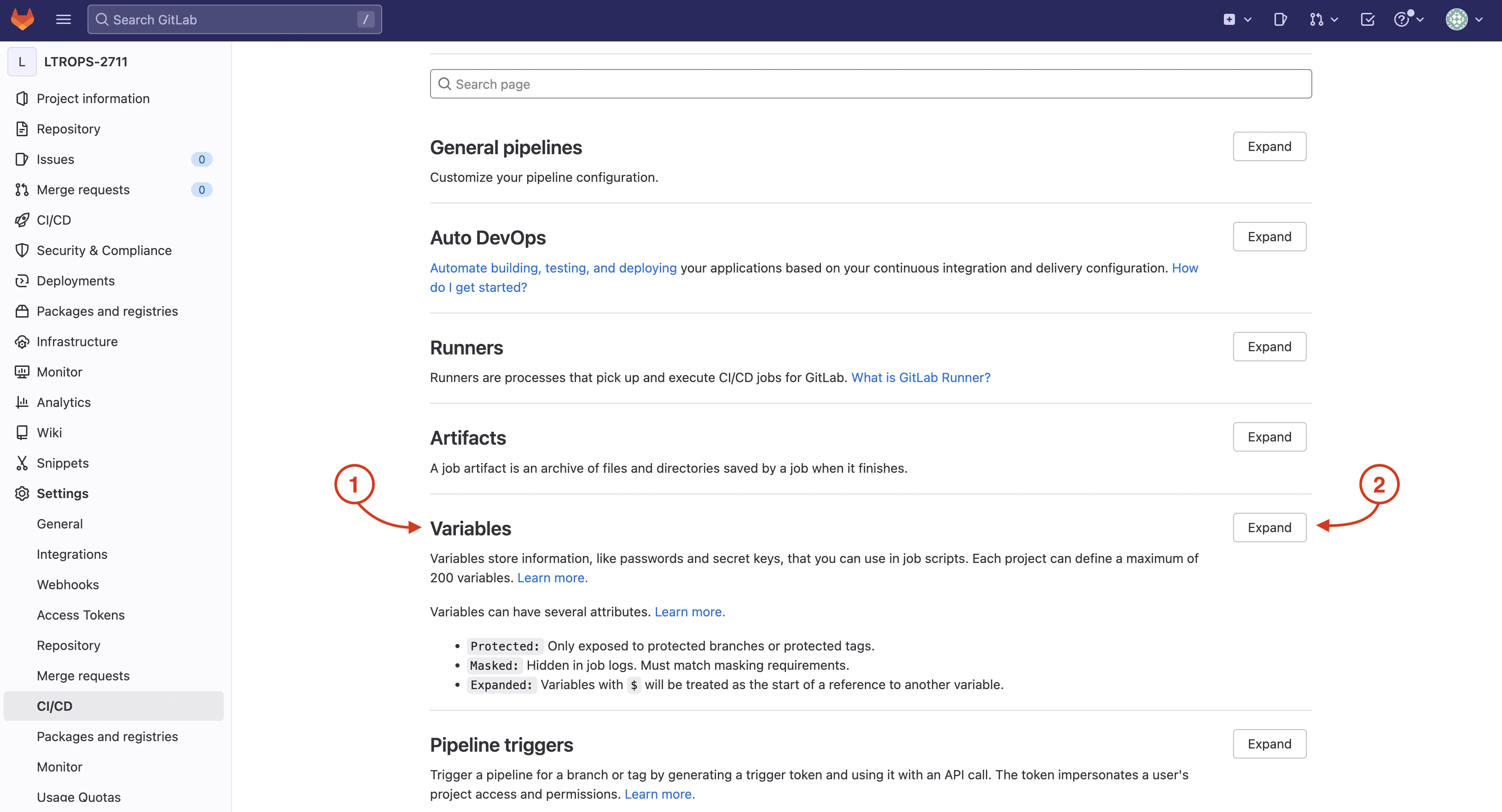This screenshot has height=812, width=1502.
Task: Expand the General pipelines section
Action: pos(1269,146)
